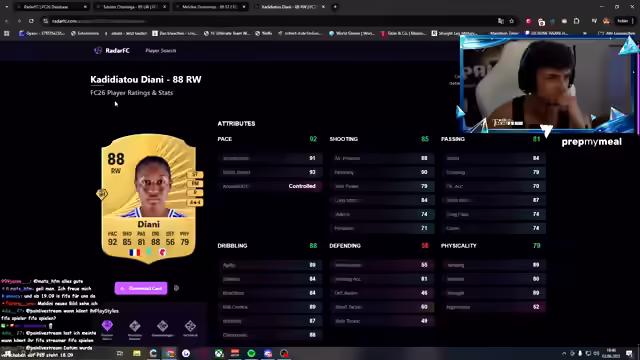Image resolution: width=640 pixels, height=360 pixels.
Task: Click the PlayStyle badge on card's left edge
Action: [x=102, y=194]
